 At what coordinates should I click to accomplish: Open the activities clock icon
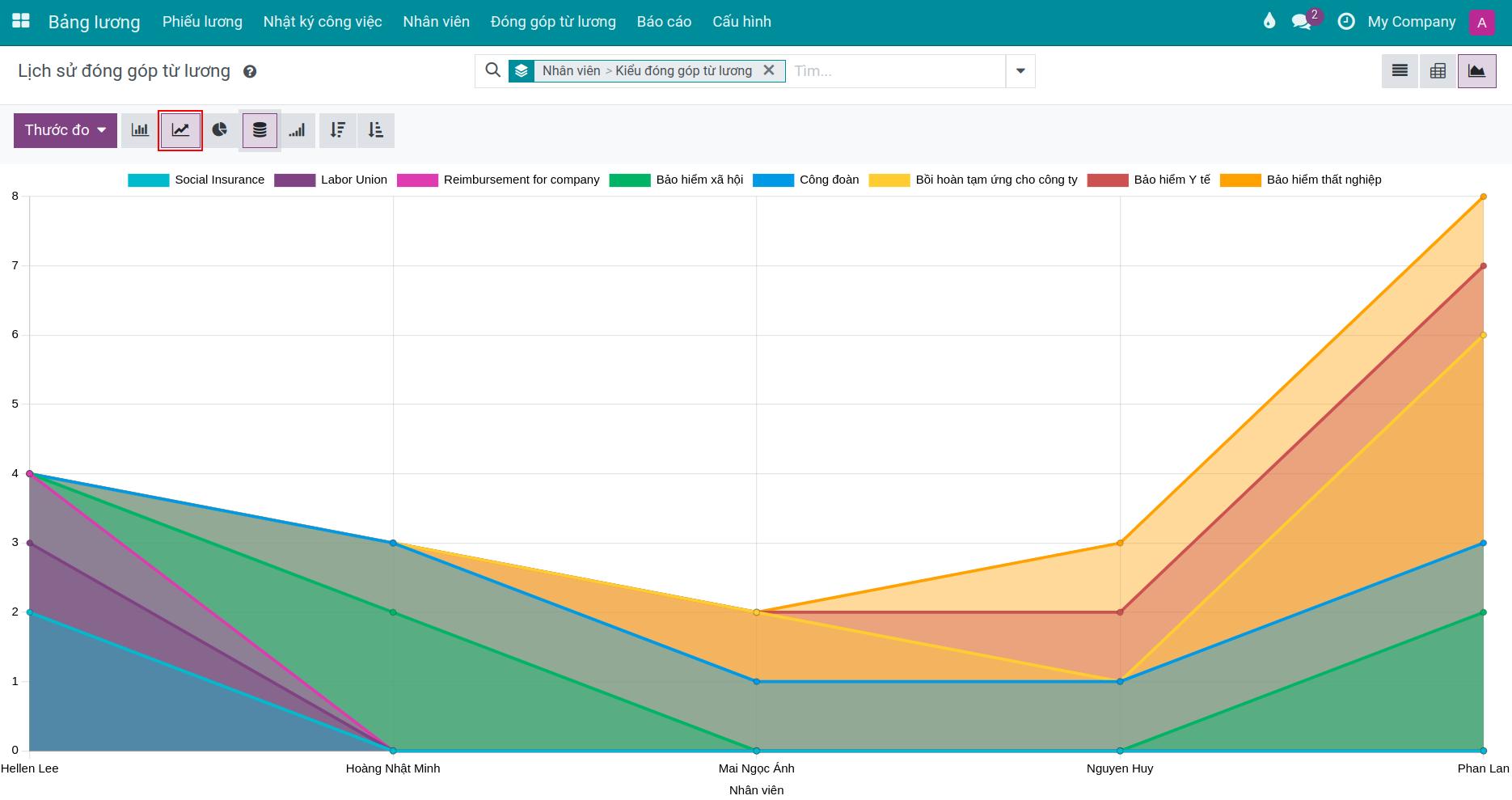coord(1346,22)
